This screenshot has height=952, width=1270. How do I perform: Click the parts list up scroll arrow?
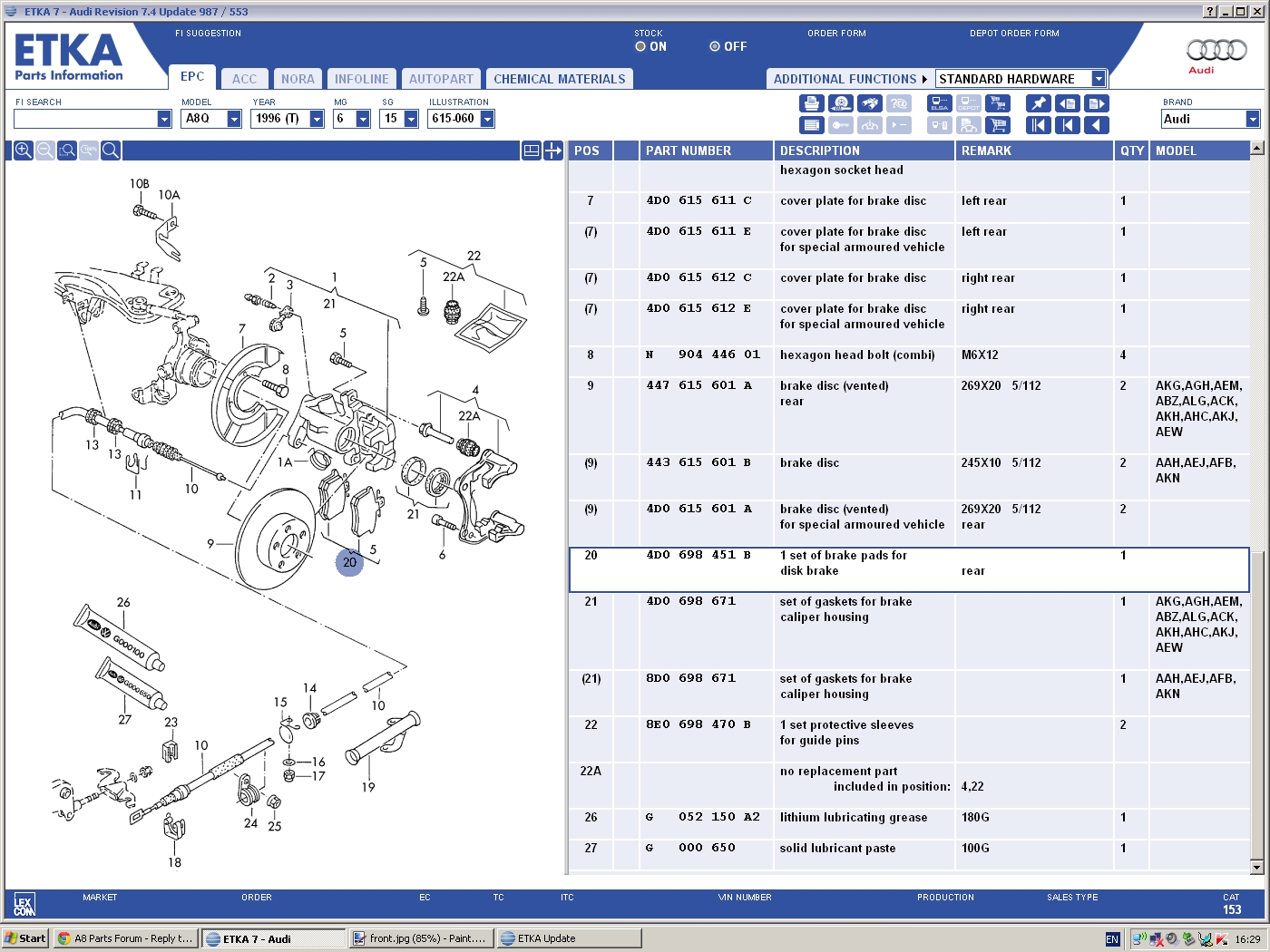pos(1256,148)
